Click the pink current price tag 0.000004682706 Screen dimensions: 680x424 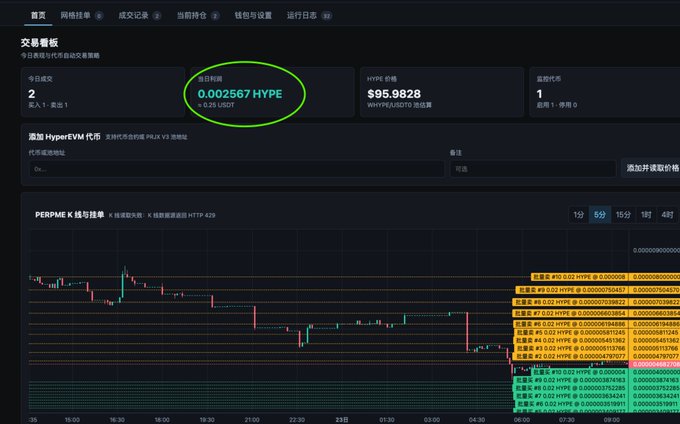pos(654,364)
